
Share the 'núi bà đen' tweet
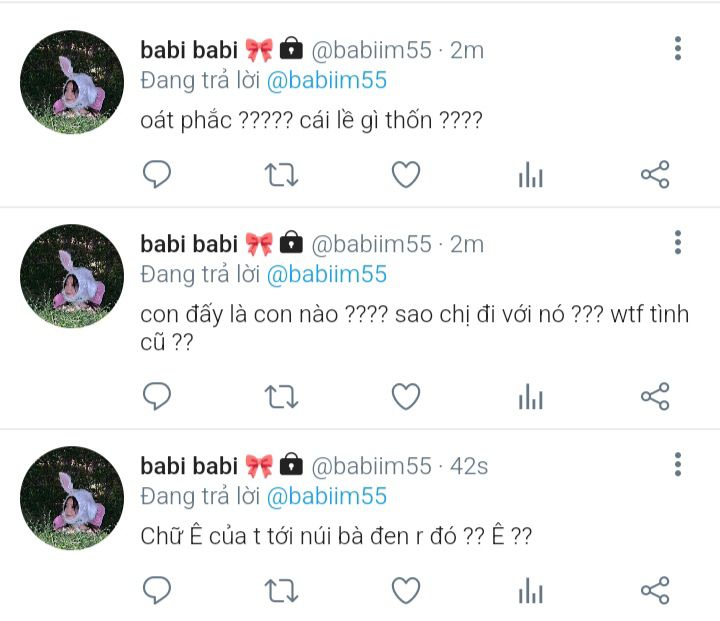coord(655,590)
